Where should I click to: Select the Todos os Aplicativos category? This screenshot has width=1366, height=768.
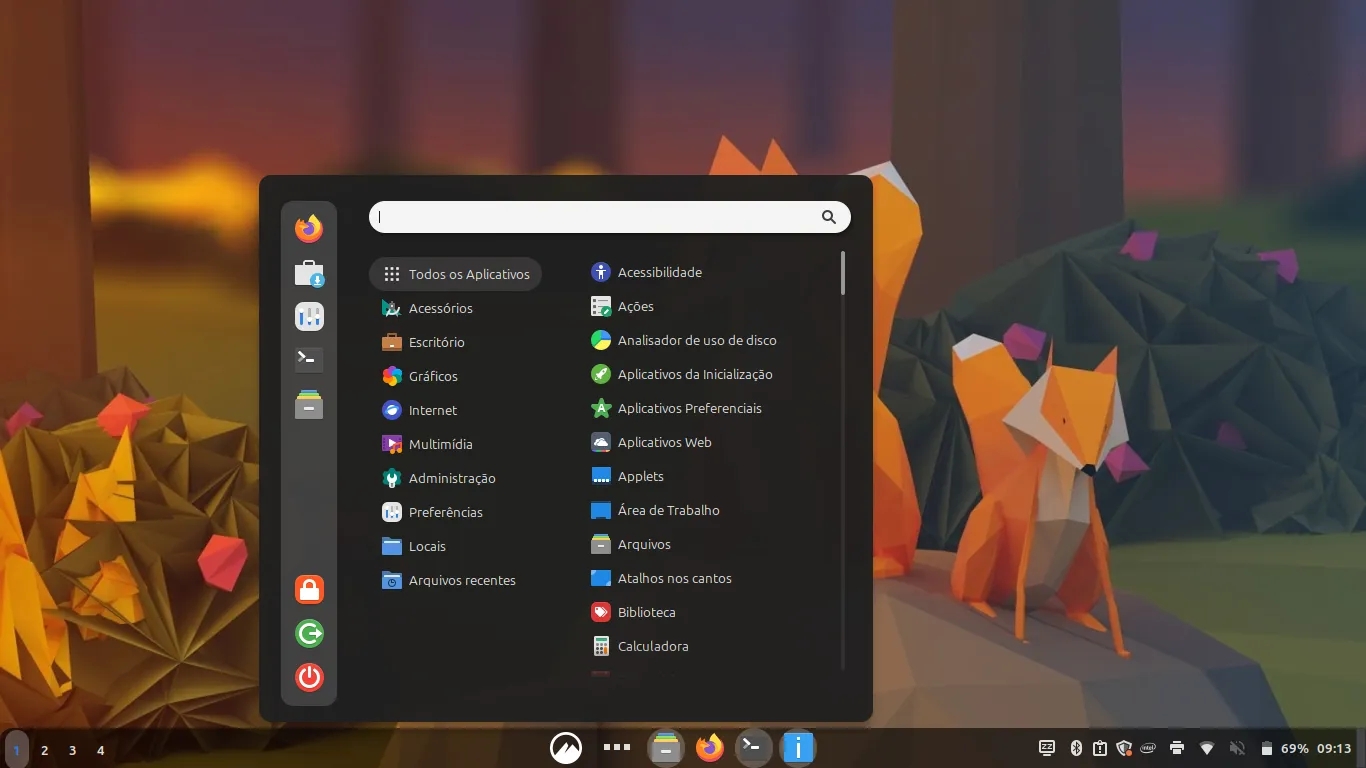coord(455,274)
